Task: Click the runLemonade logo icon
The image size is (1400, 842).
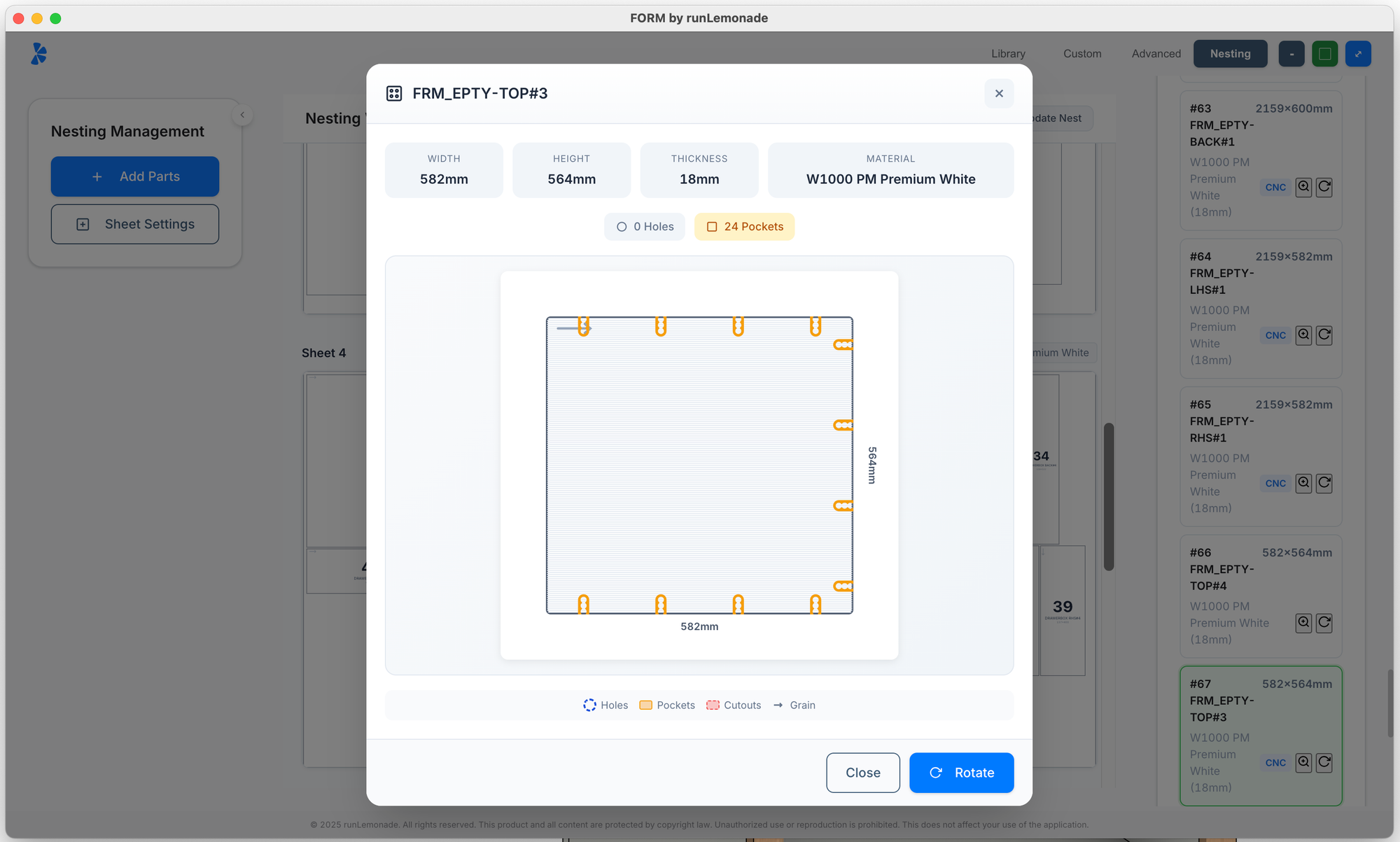Action: (39, 54)
